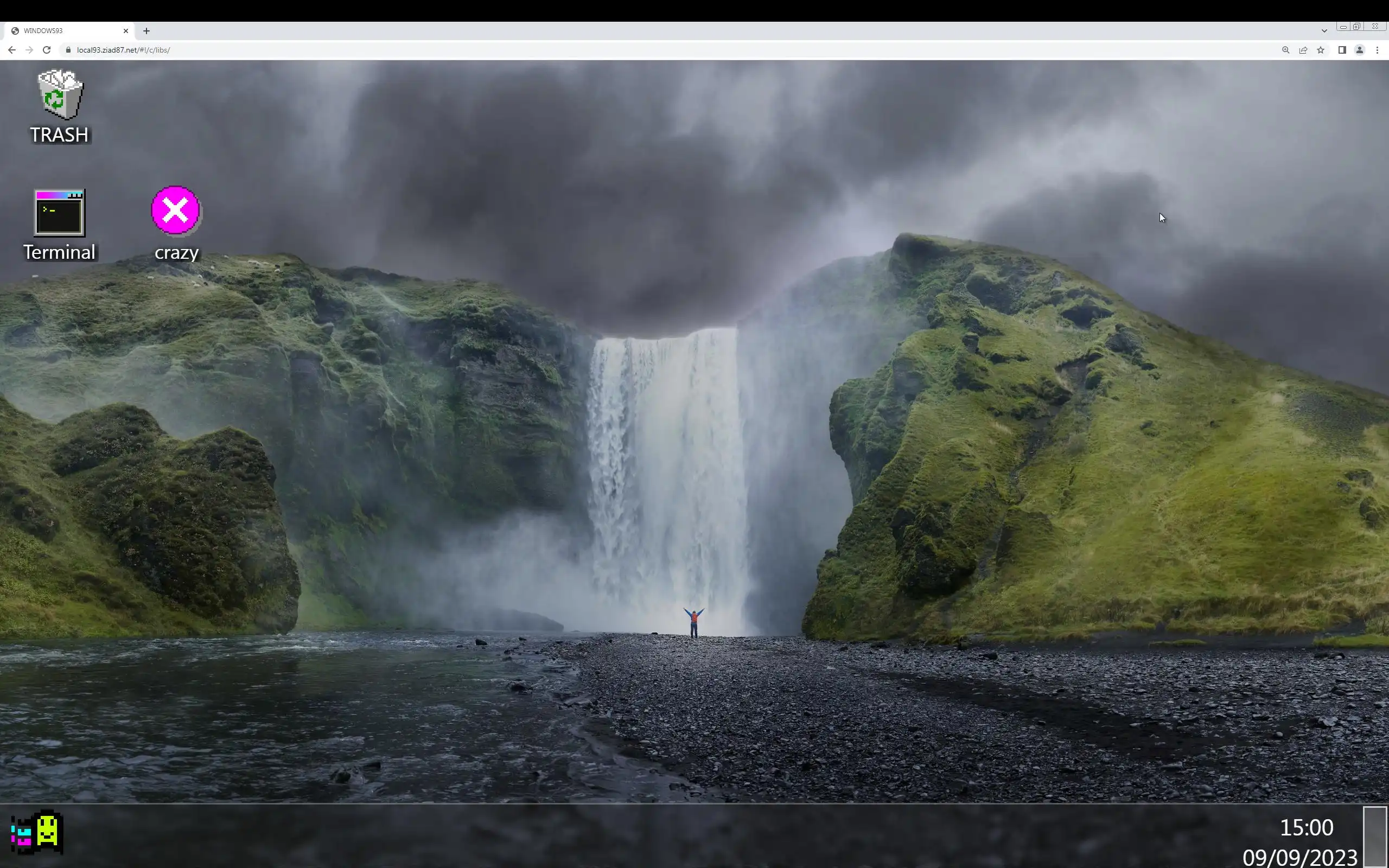Open the Windows93 start menu icon

(x=37, y=831)
